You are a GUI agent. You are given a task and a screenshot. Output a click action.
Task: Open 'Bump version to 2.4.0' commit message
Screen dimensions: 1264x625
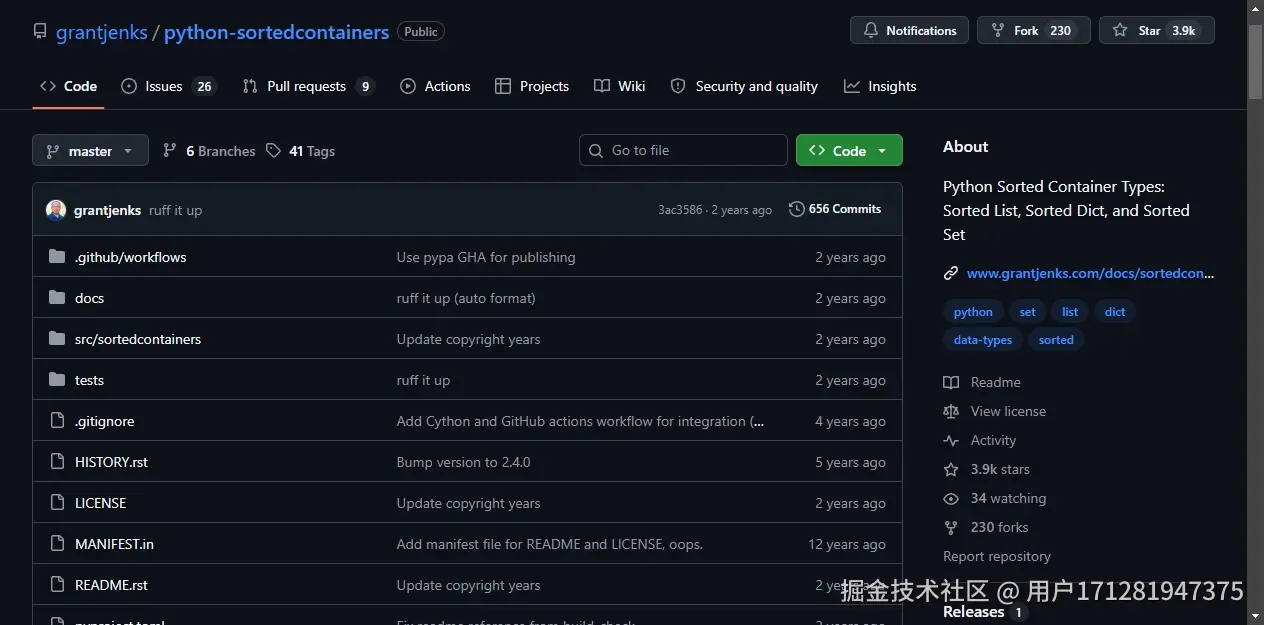(463, 462)
